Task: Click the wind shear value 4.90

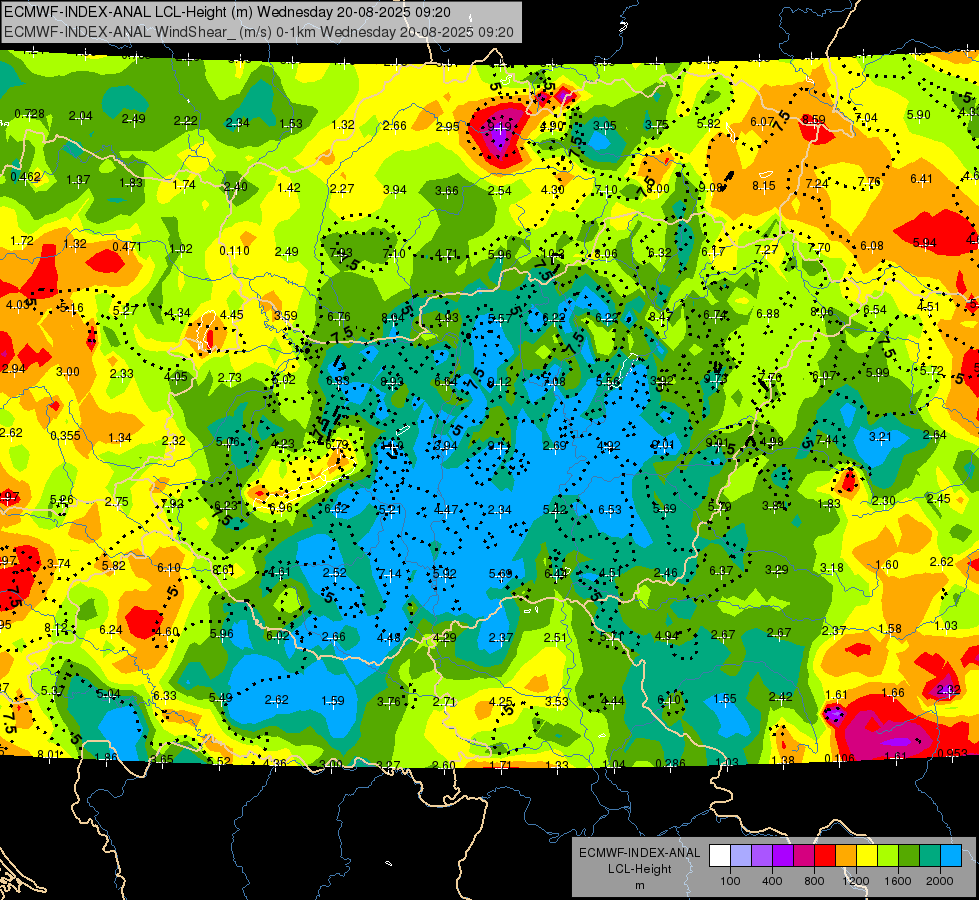Action: [552, 126]
